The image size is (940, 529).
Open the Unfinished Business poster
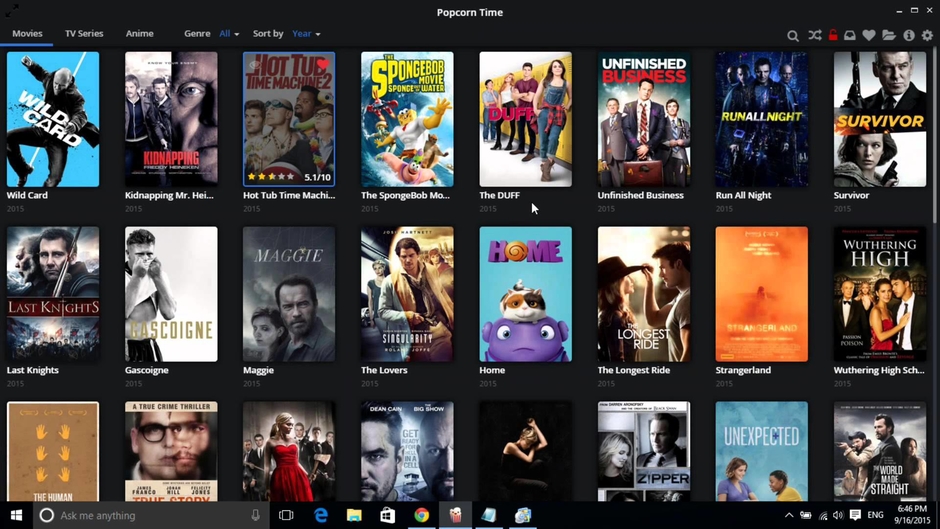coord(644,119)
